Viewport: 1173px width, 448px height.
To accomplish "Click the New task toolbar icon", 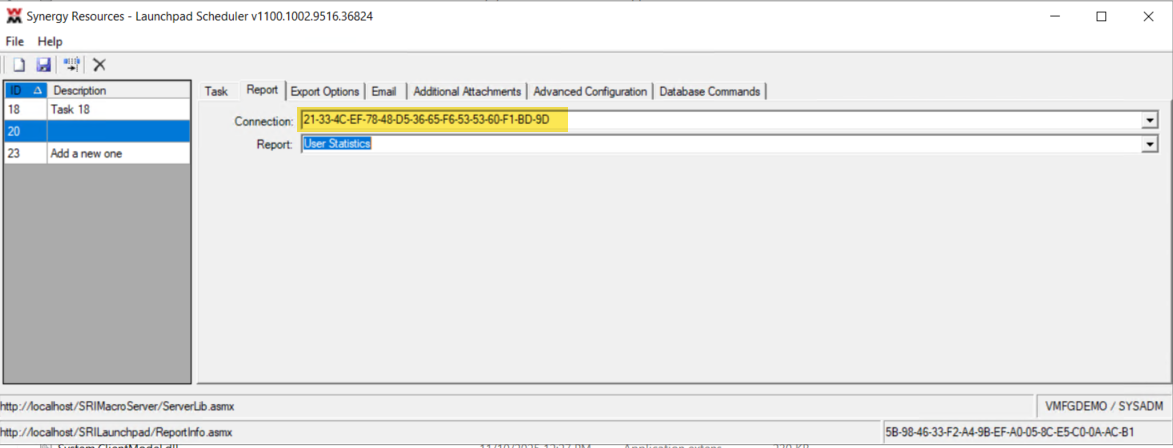I will pos(19,65).
